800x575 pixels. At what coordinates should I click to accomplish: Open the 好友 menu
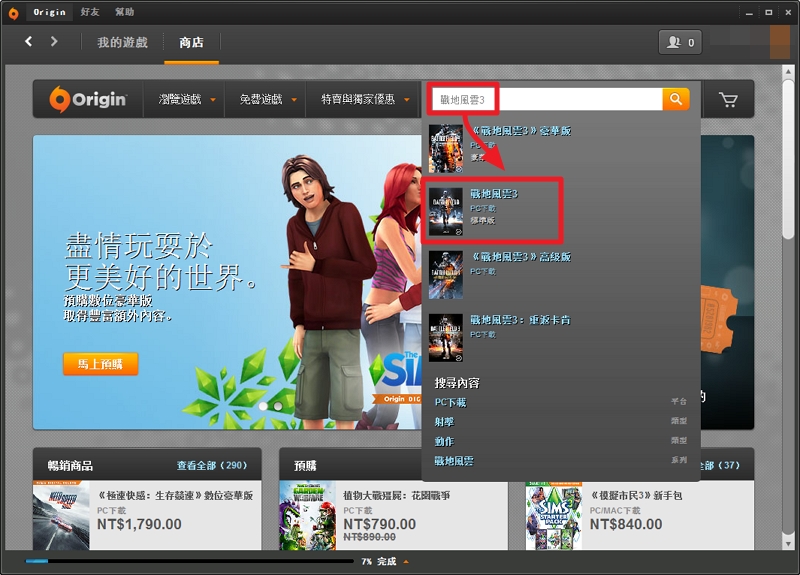click(x=89, y=12)
